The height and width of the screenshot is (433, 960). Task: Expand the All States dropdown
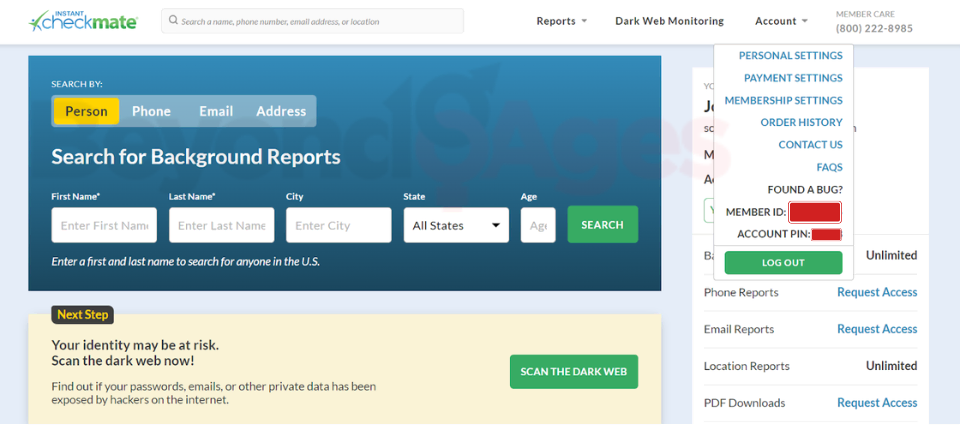[455, 225]
